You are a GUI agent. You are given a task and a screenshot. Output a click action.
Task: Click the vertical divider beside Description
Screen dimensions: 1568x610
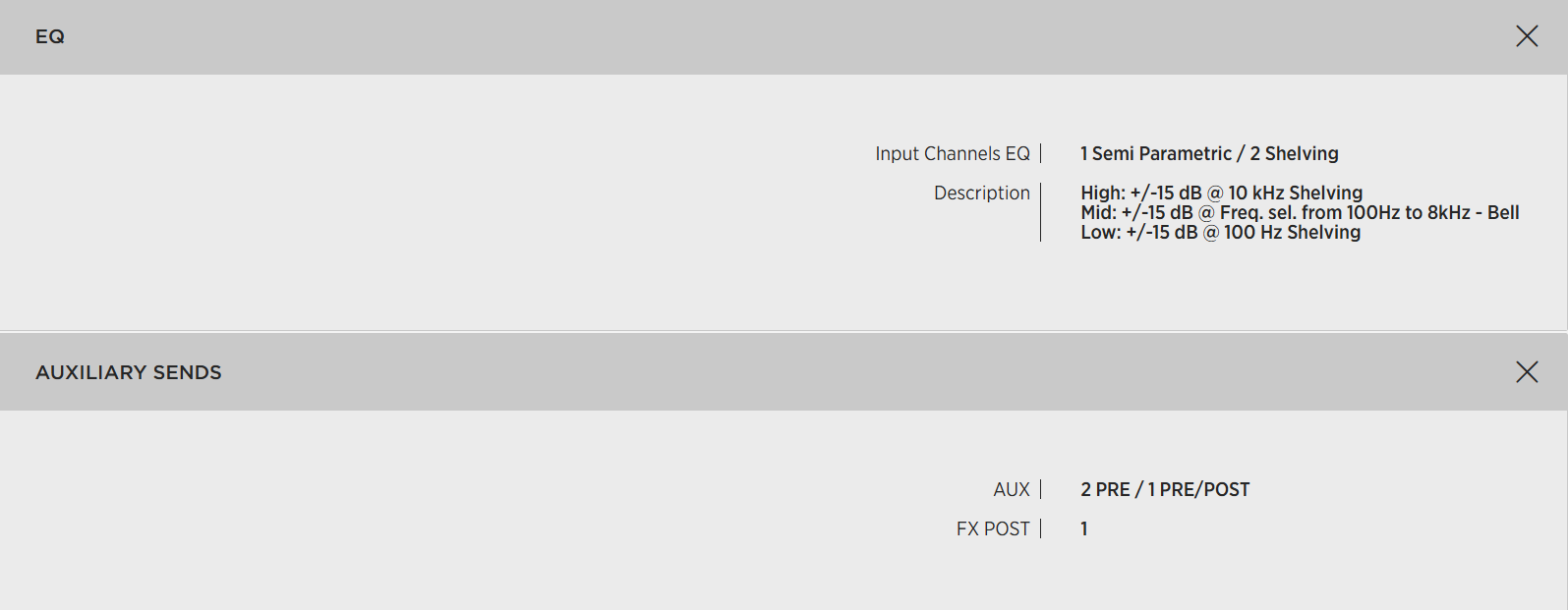(x=1041, y=212)
